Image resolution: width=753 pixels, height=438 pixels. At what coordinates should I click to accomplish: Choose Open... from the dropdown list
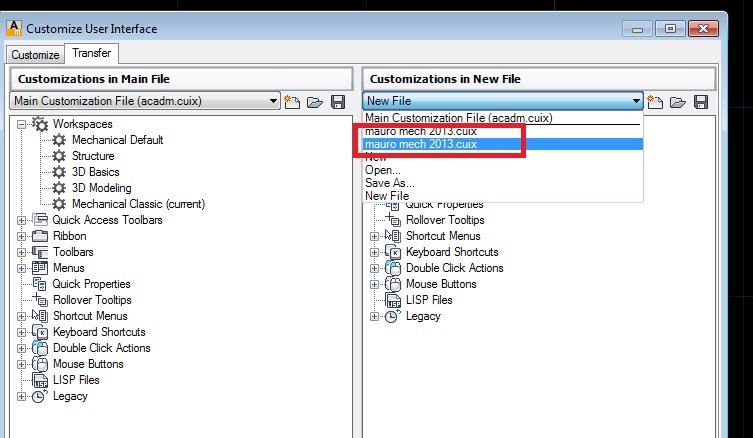pyautogui.click(x=502, y=170)
